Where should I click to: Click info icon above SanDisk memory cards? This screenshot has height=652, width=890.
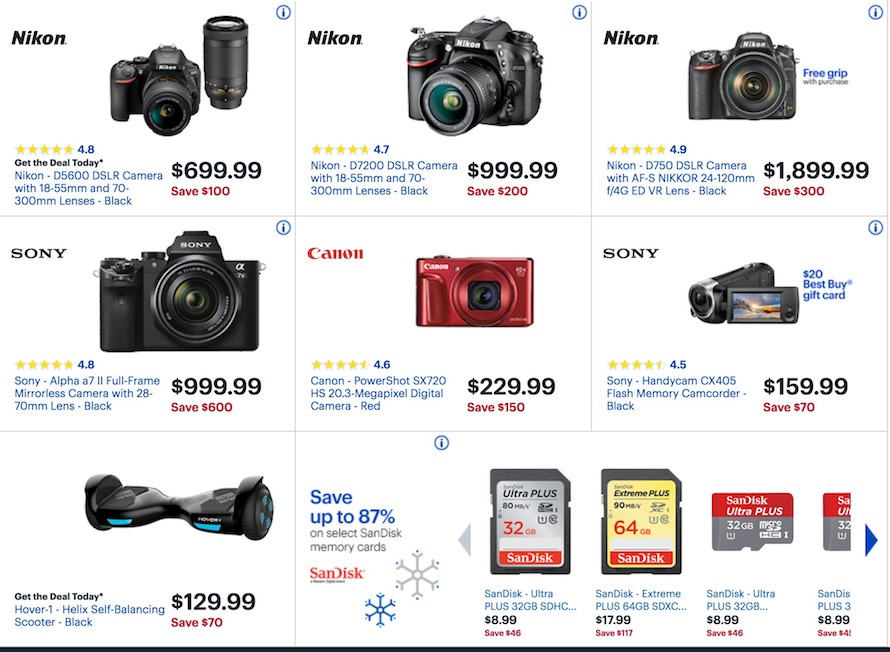[441, 443]
